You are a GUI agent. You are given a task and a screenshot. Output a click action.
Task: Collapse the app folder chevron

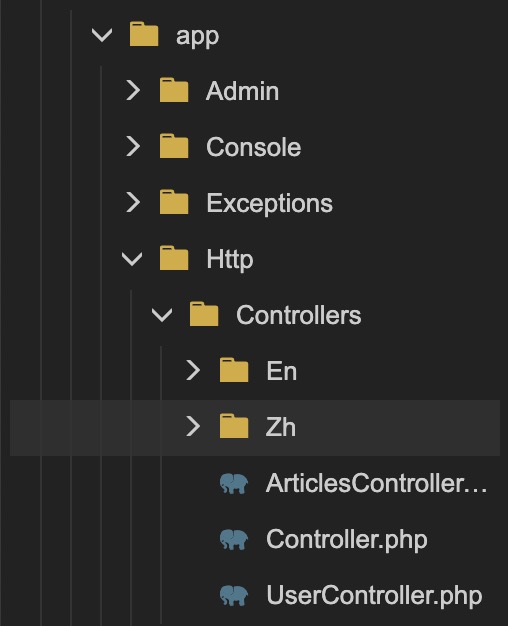click(102, 35)
